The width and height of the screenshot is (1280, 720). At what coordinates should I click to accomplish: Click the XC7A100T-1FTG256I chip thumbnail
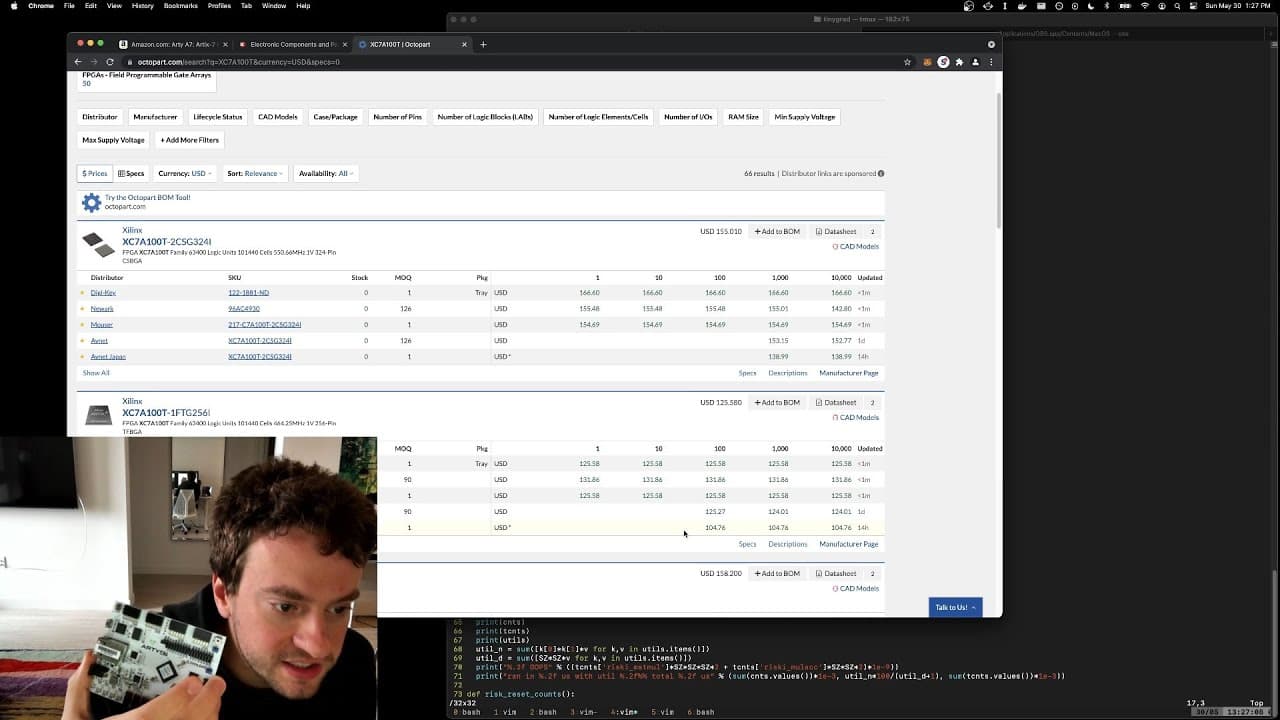98,415
